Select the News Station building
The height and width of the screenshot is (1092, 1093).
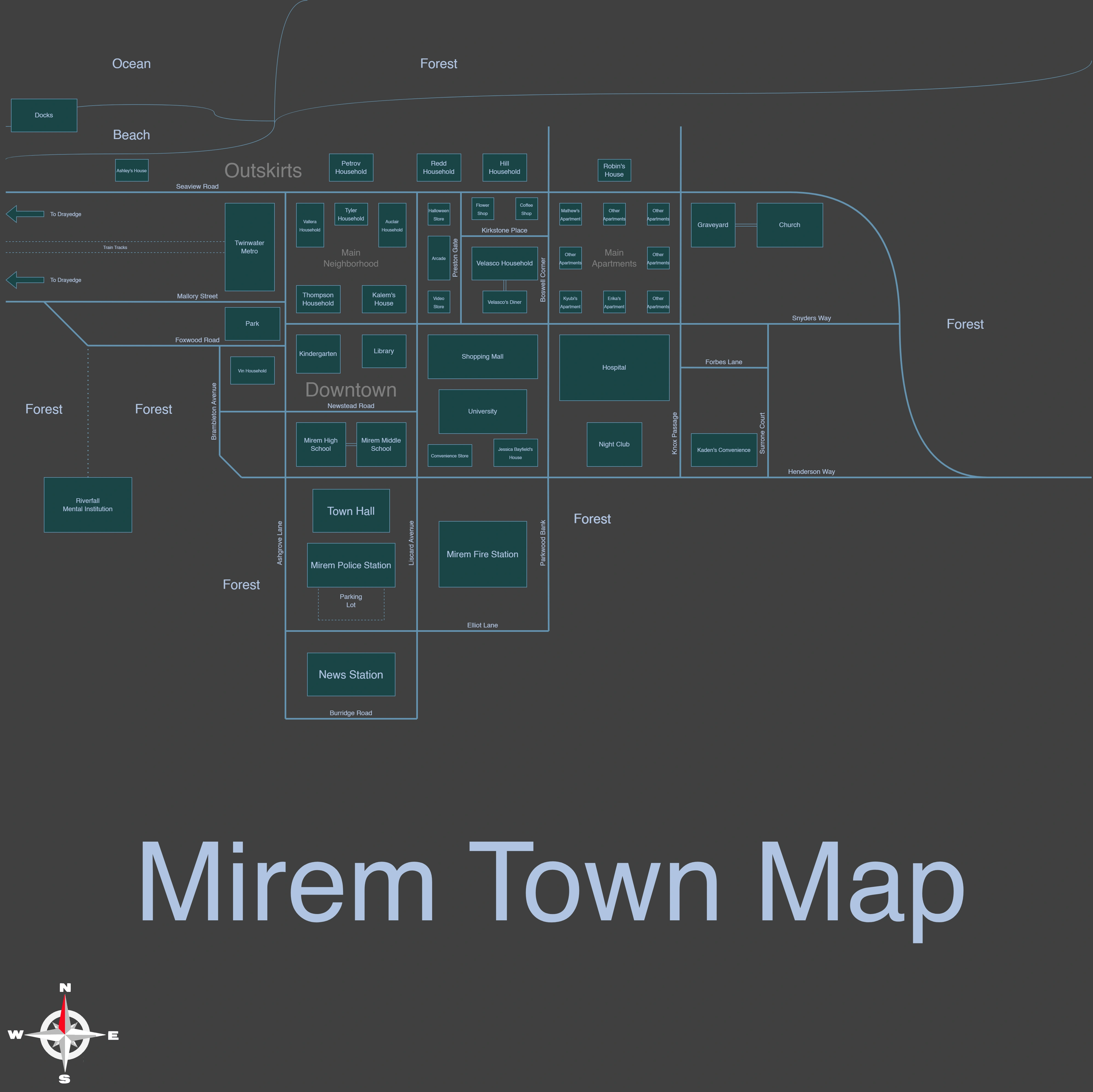[351, 674]
